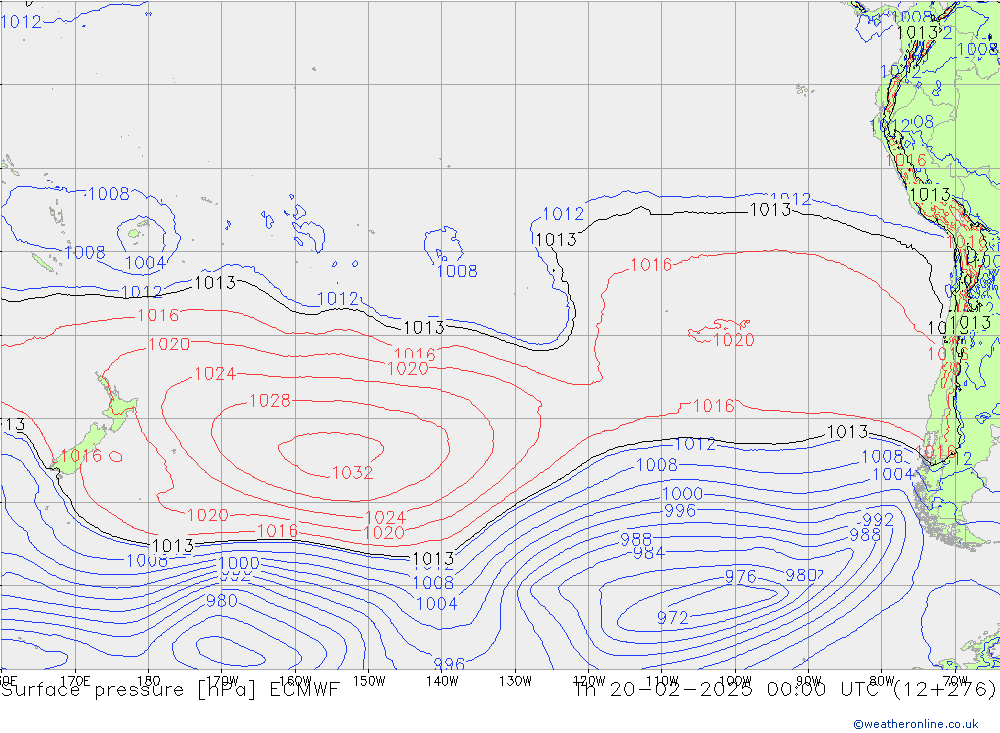This screenshot has width=1000, height=733.
Task: Click the 130W longitude axis label
Action: coord(515,681)
